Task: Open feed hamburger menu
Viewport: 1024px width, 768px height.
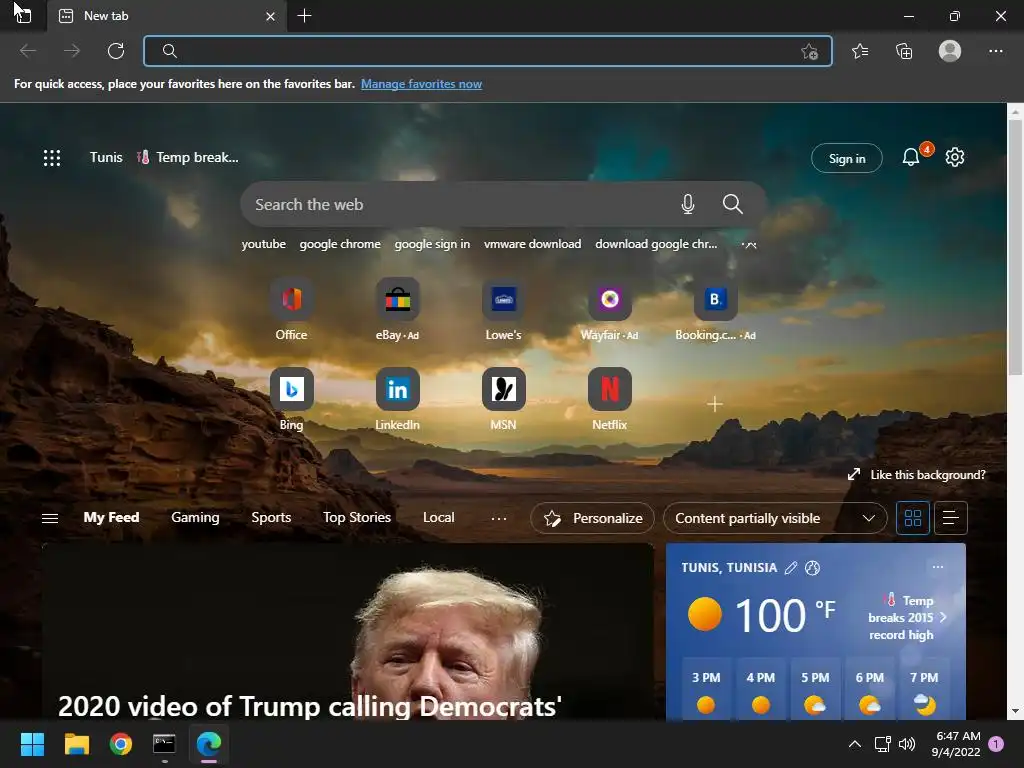Action: click(x=50, y=519)
